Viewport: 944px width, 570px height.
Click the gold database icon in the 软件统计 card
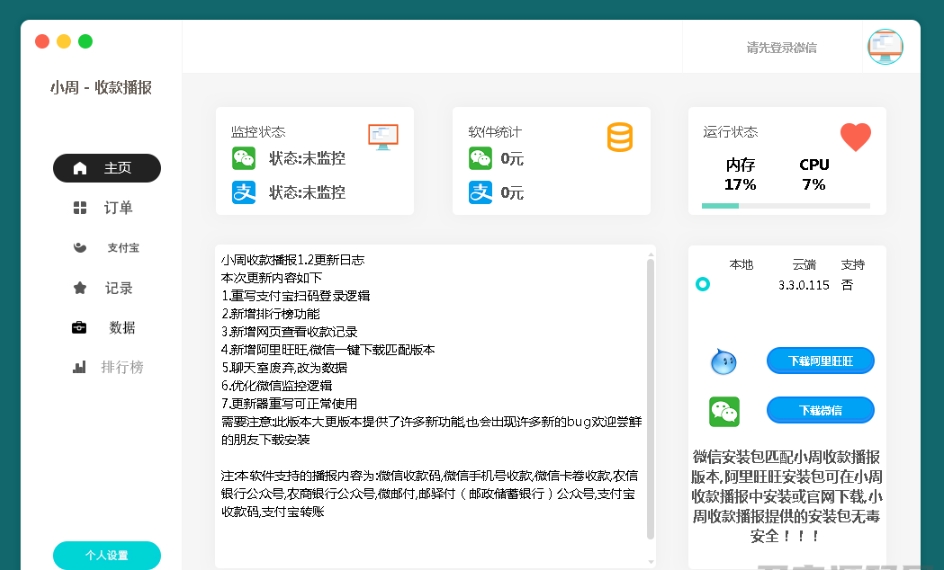coord(620,137)
